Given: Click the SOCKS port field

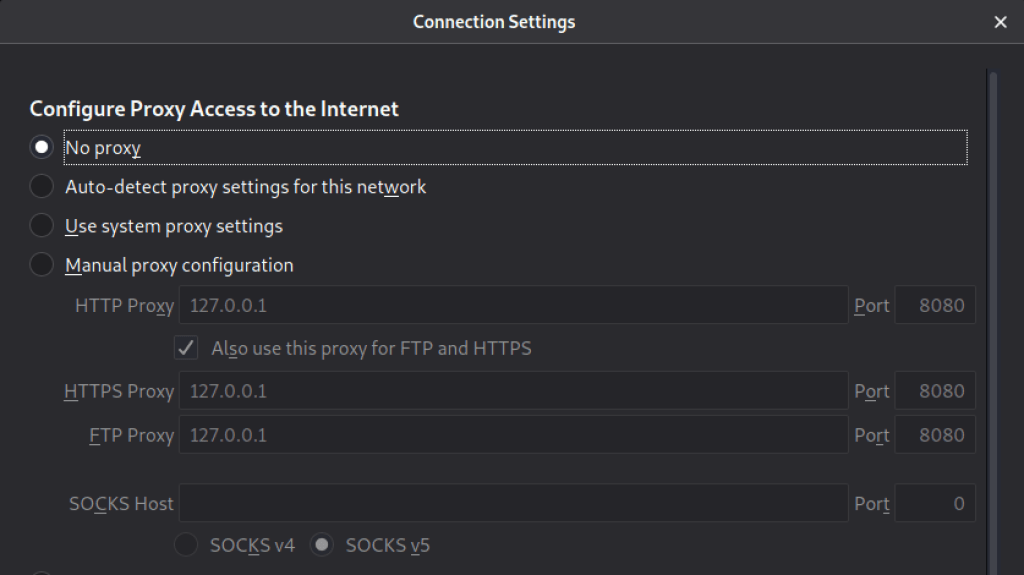Looking at the screenshot, I should (934, 503).
